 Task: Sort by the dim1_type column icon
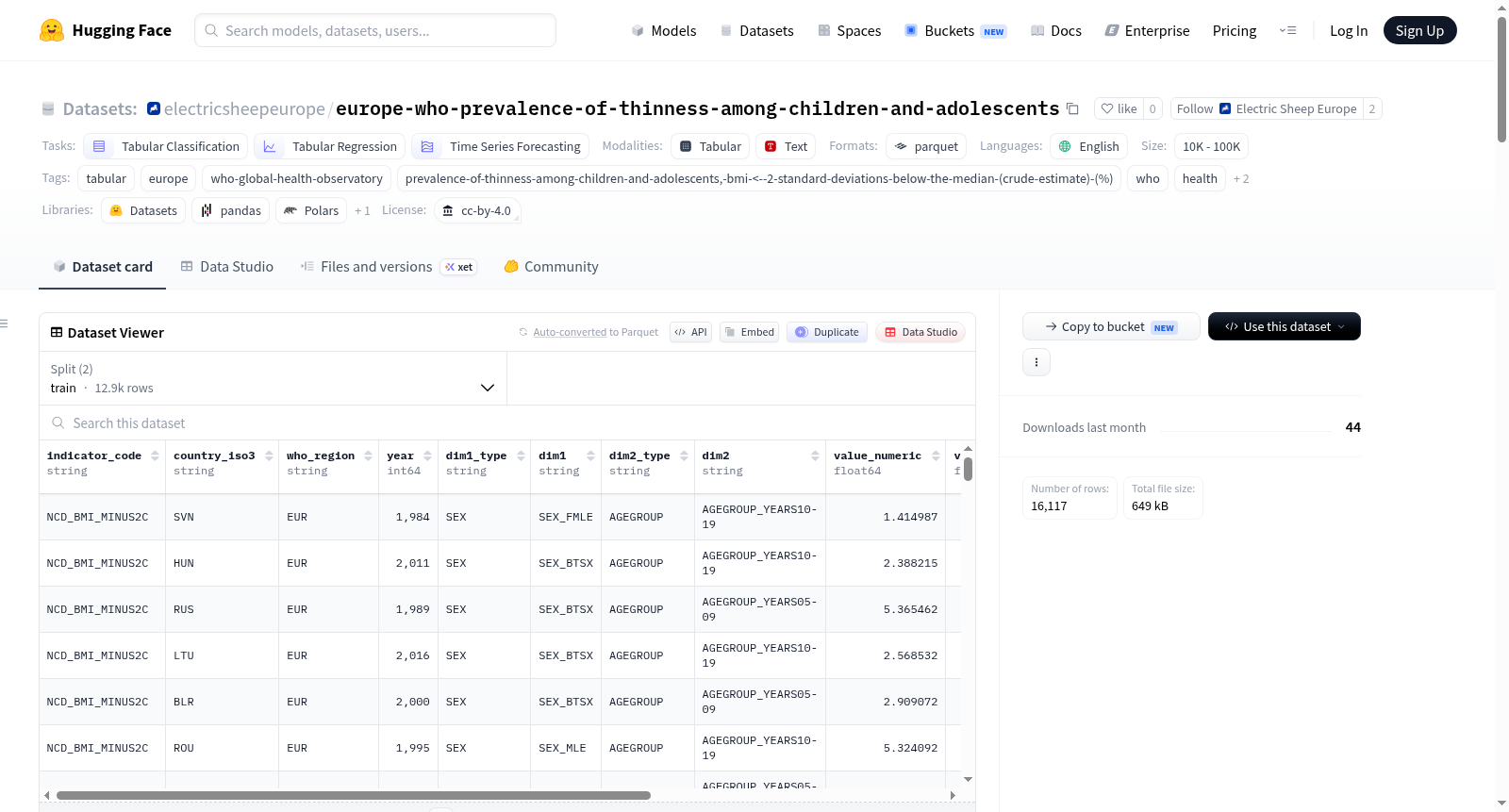521,456
